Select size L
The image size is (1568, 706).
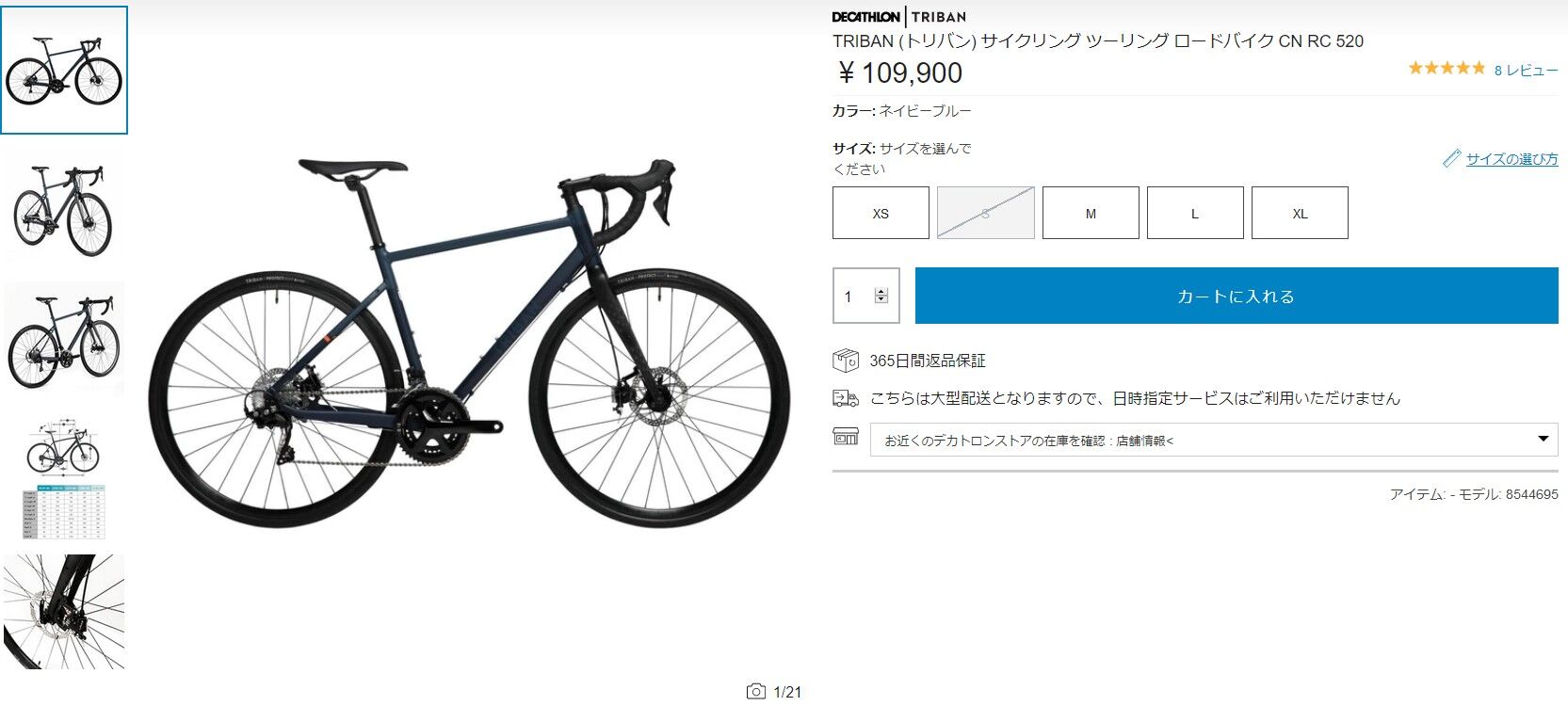click(1195, 213)
